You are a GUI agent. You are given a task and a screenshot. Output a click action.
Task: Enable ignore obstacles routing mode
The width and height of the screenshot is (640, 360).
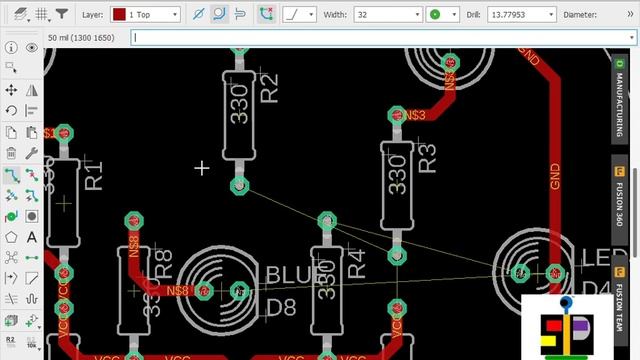[x=198, y=14]
